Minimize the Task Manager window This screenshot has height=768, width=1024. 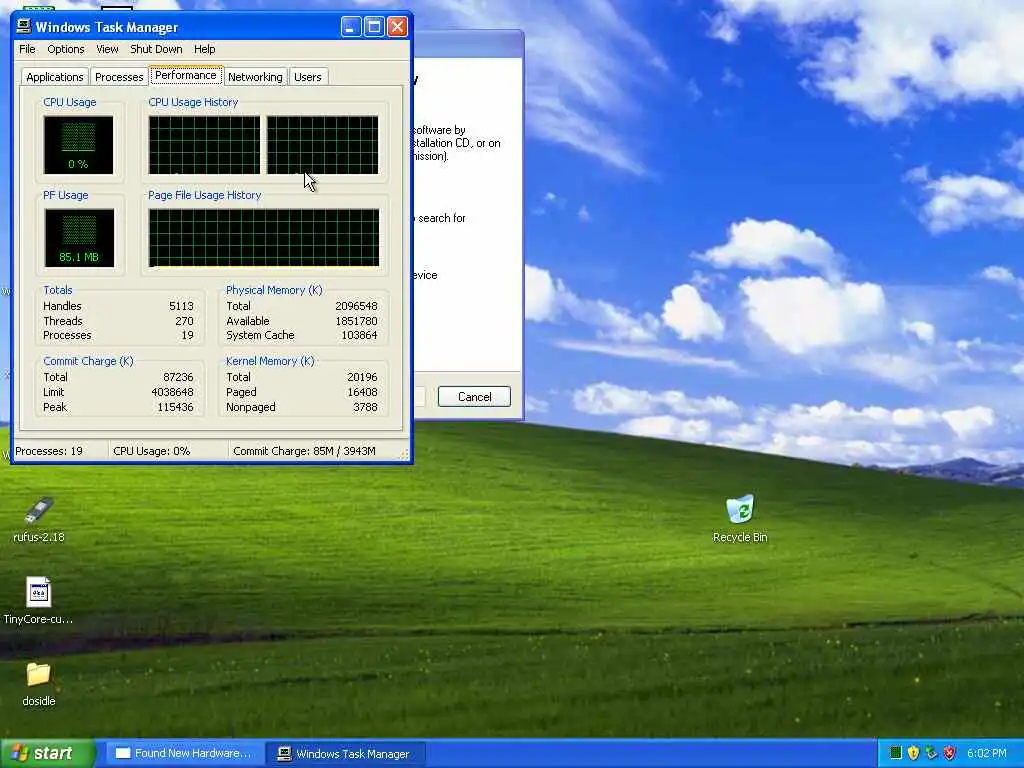[x=351, y=27]
